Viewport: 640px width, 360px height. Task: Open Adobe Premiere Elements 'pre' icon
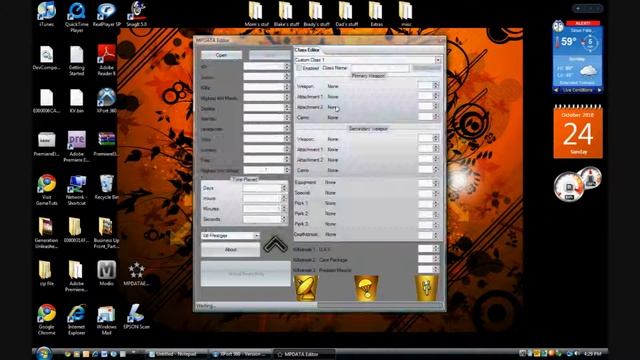tap(76, 147)
